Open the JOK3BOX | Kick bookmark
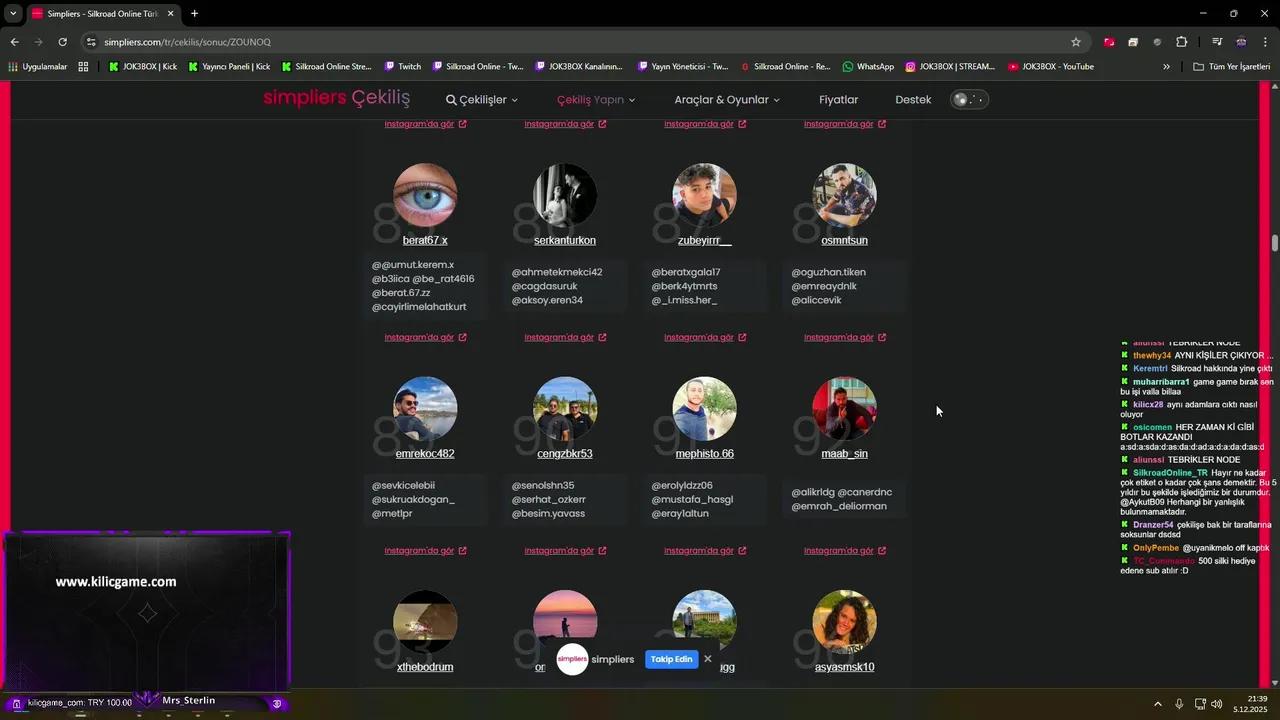This screenshot has width=1280, height=720. point(143,67)
